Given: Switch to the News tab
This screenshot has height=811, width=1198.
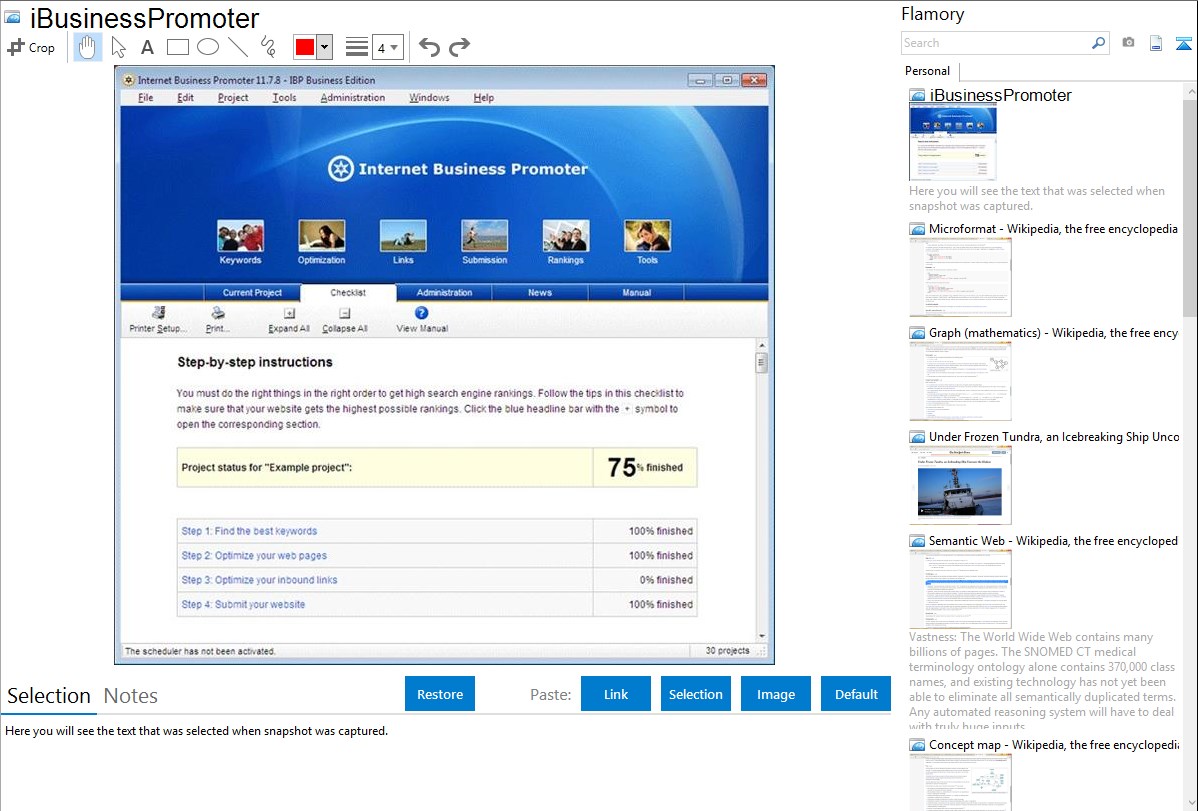Looking at the screenshot, I should [539, 293].
